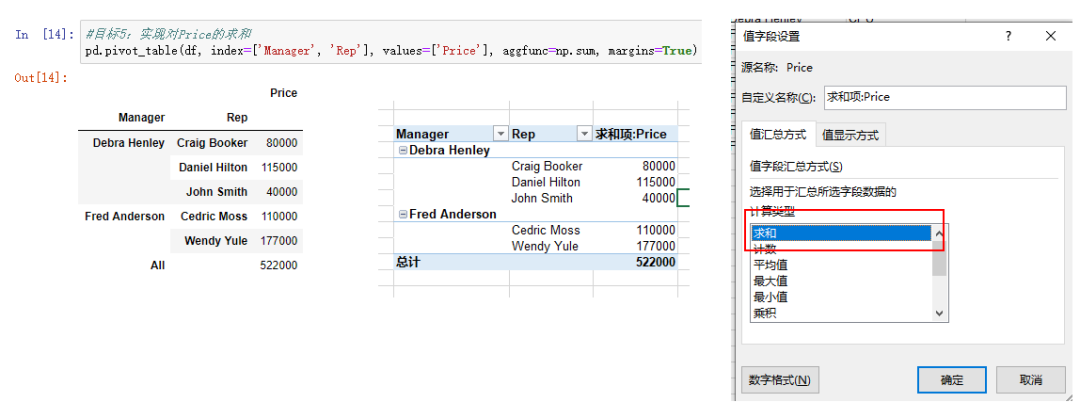Click the Price header in pandas output
This screenshot has height=418, width=1080.
(x=284, y=93)
